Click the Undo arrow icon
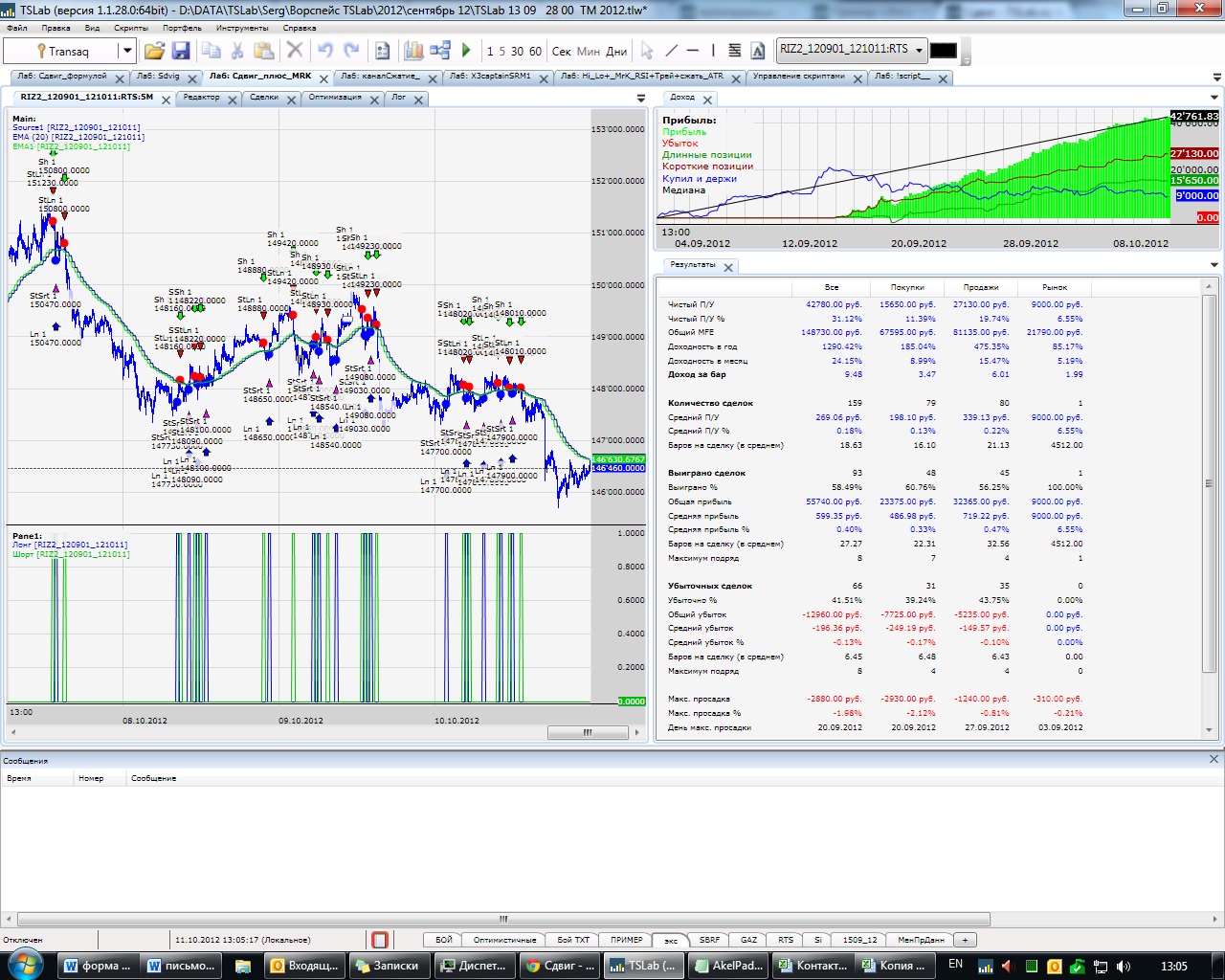Viewport: 1225px width, 980px height. click(x=325, y=51)
